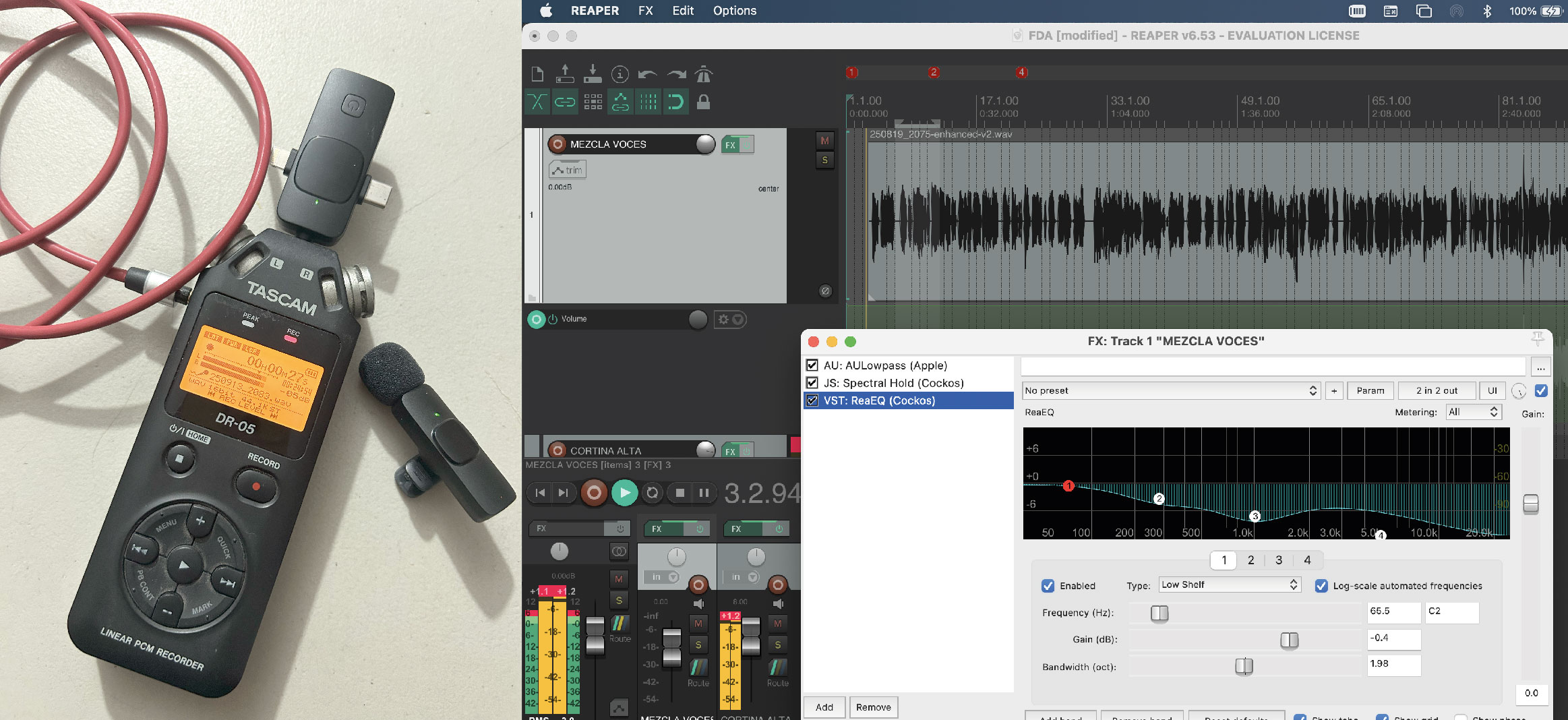Click the transport Stop button

[680, 493]
